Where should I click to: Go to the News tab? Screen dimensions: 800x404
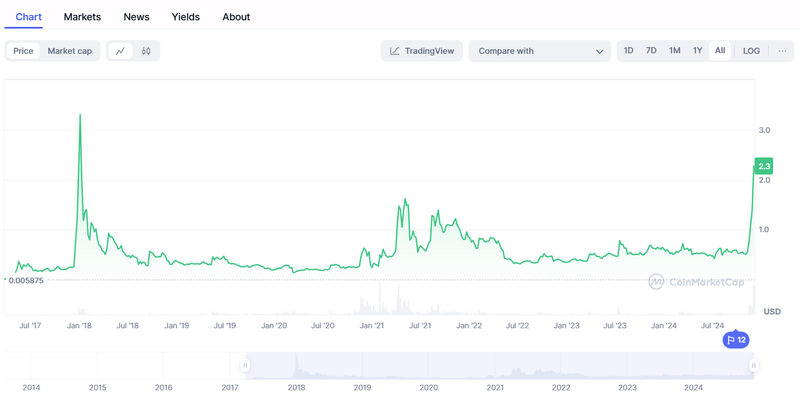(137, 17)
